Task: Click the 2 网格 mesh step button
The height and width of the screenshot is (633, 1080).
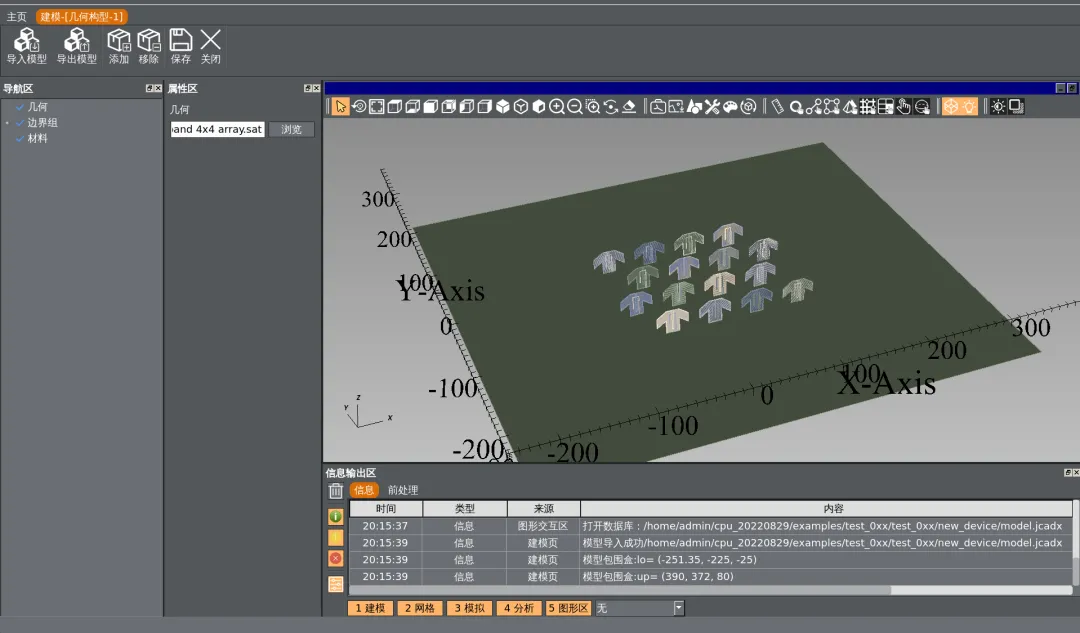Action: (x=420, y=608)
